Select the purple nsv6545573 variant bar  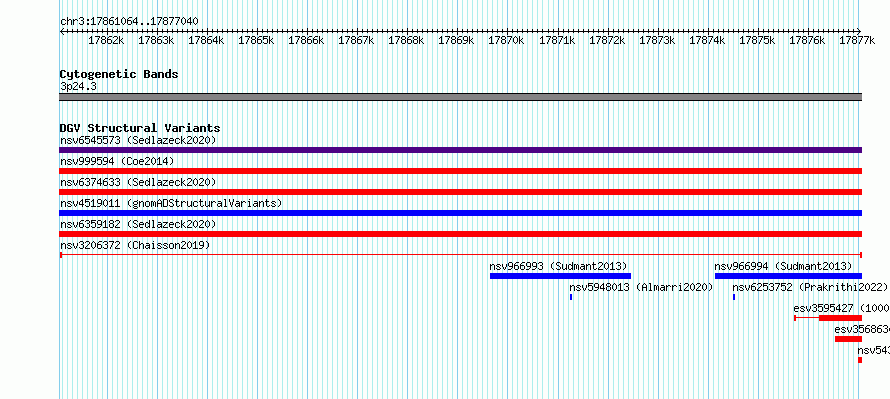coord(460,150)
